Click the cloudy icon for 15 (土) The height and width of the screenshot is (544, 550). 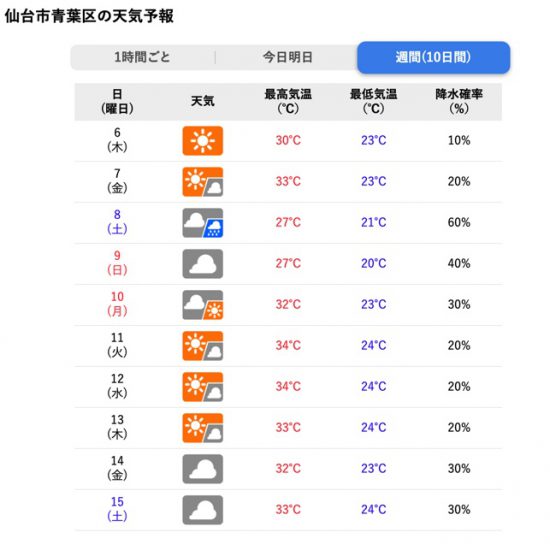coord(203,510)
